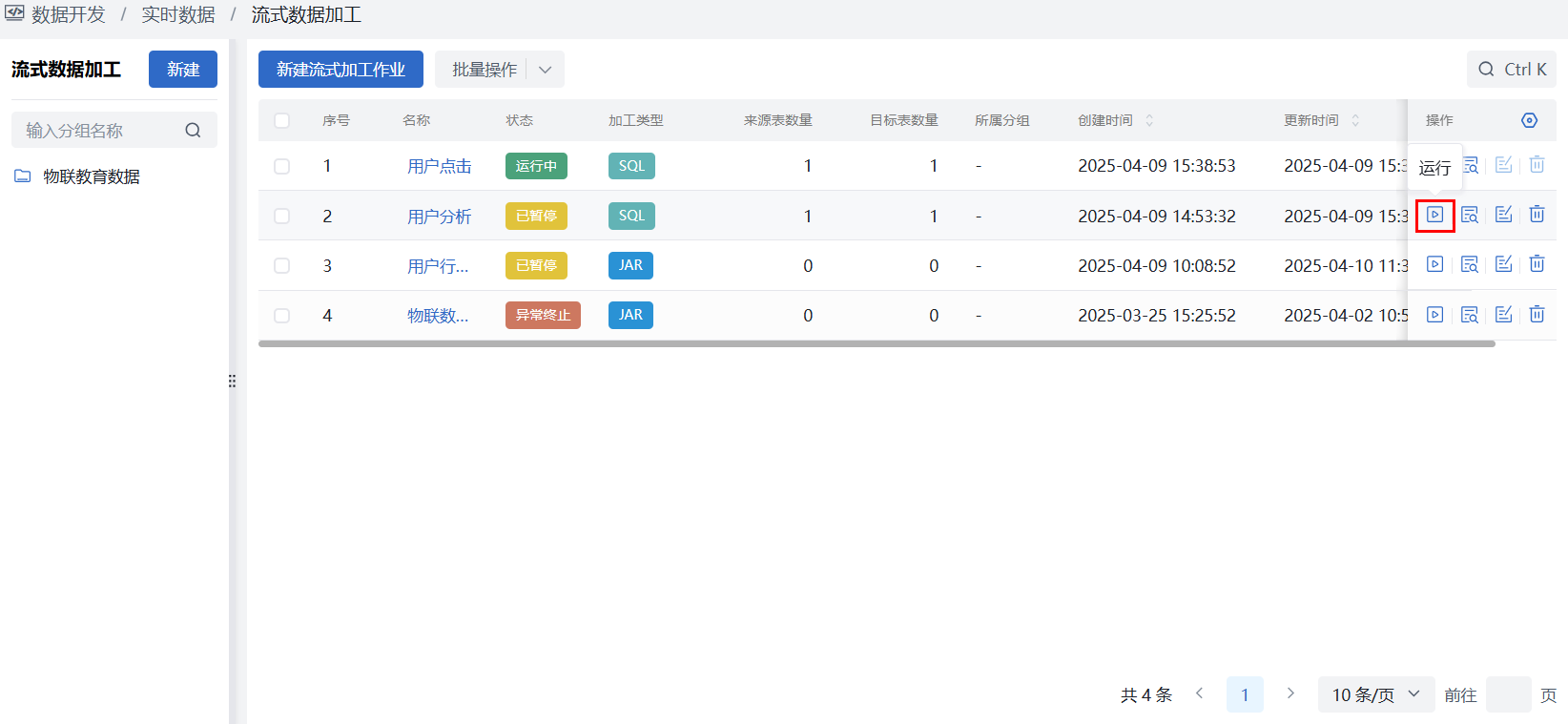Open the 10 条/页 page size dropdown
Screen dimensions: 1568x724
(x=1375, y=694)
